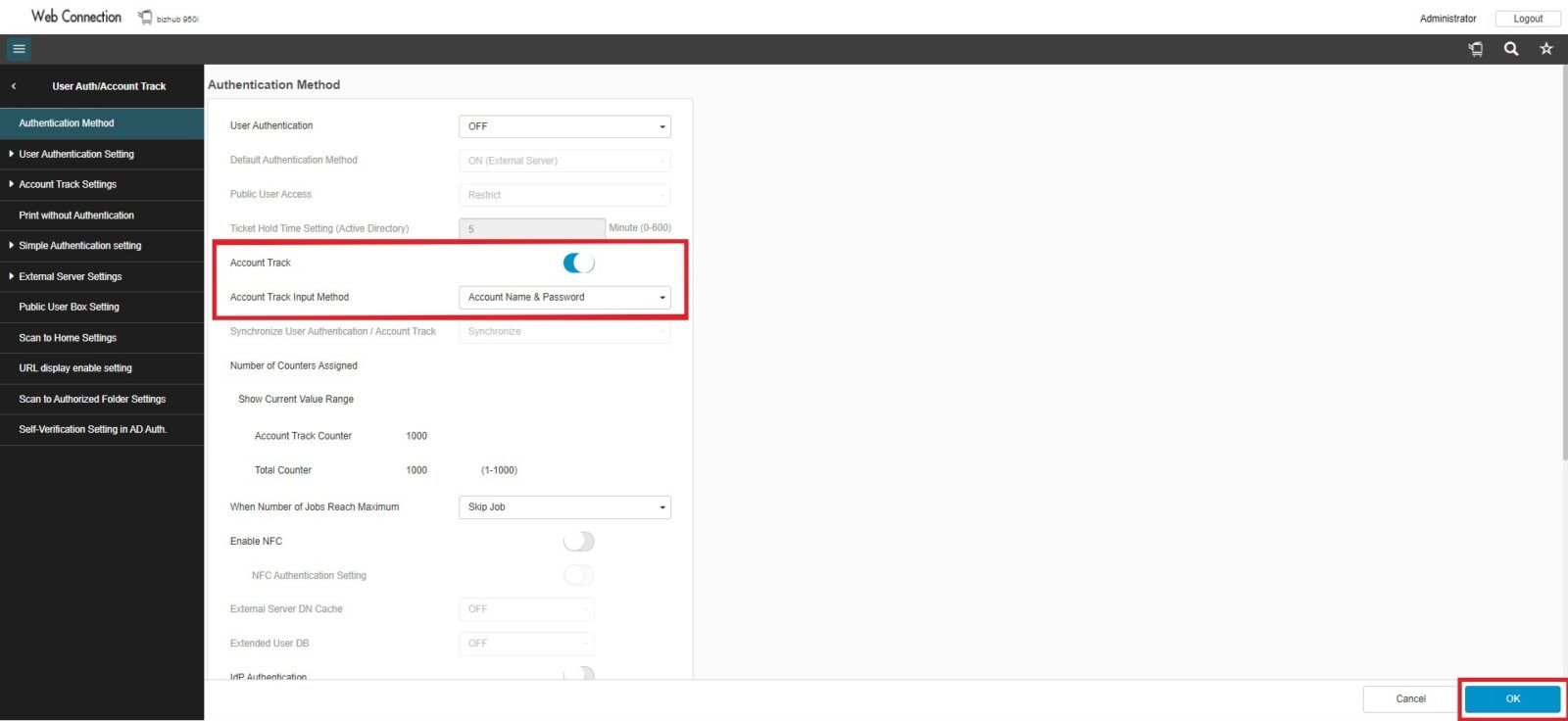Open Account Track Input Method dropdown

564,297
